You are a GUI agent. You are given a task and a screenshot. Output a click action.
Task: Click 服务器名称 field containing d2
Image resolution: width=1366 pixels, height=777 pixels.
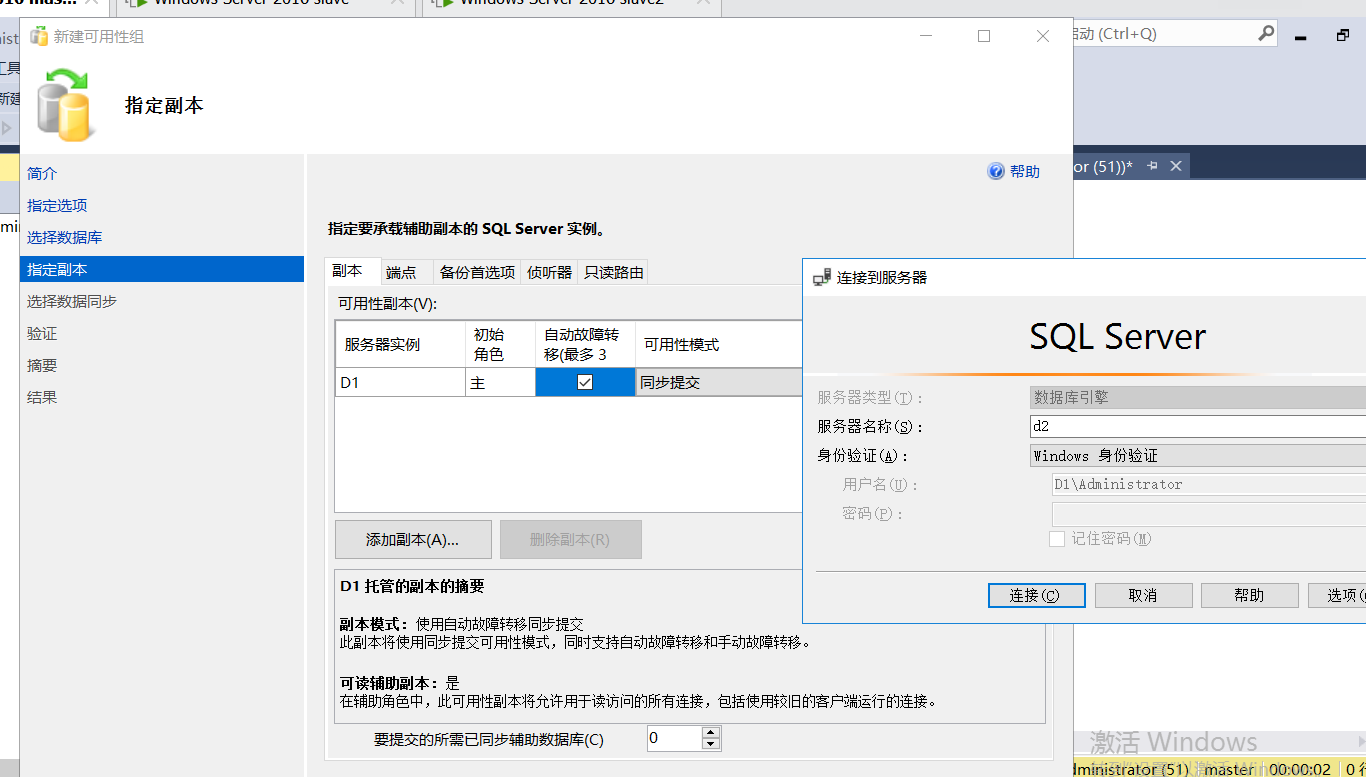point(1198,426)
